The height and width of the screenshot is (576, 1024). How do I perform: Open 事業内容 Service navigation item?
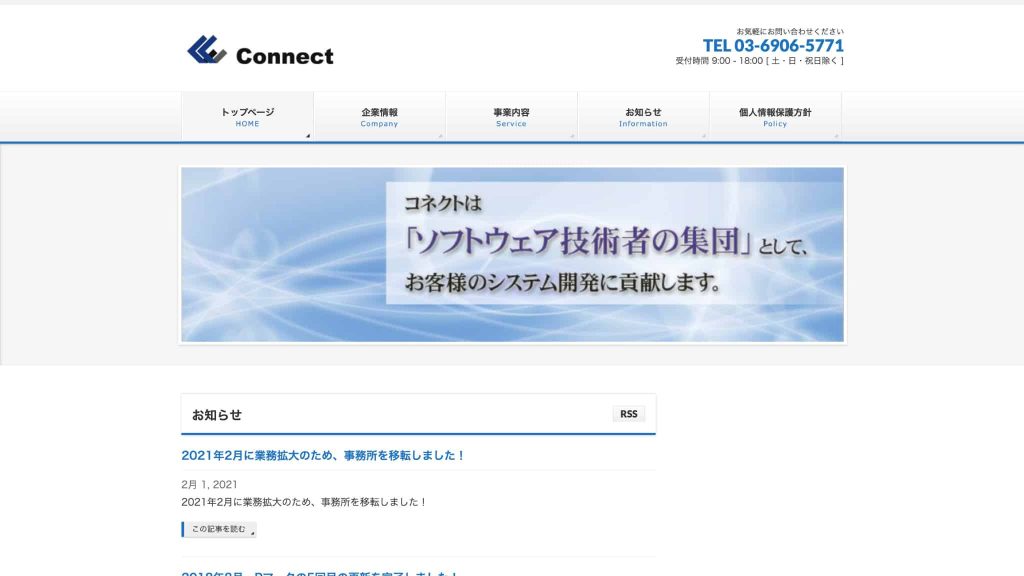[x=511, y=117]
